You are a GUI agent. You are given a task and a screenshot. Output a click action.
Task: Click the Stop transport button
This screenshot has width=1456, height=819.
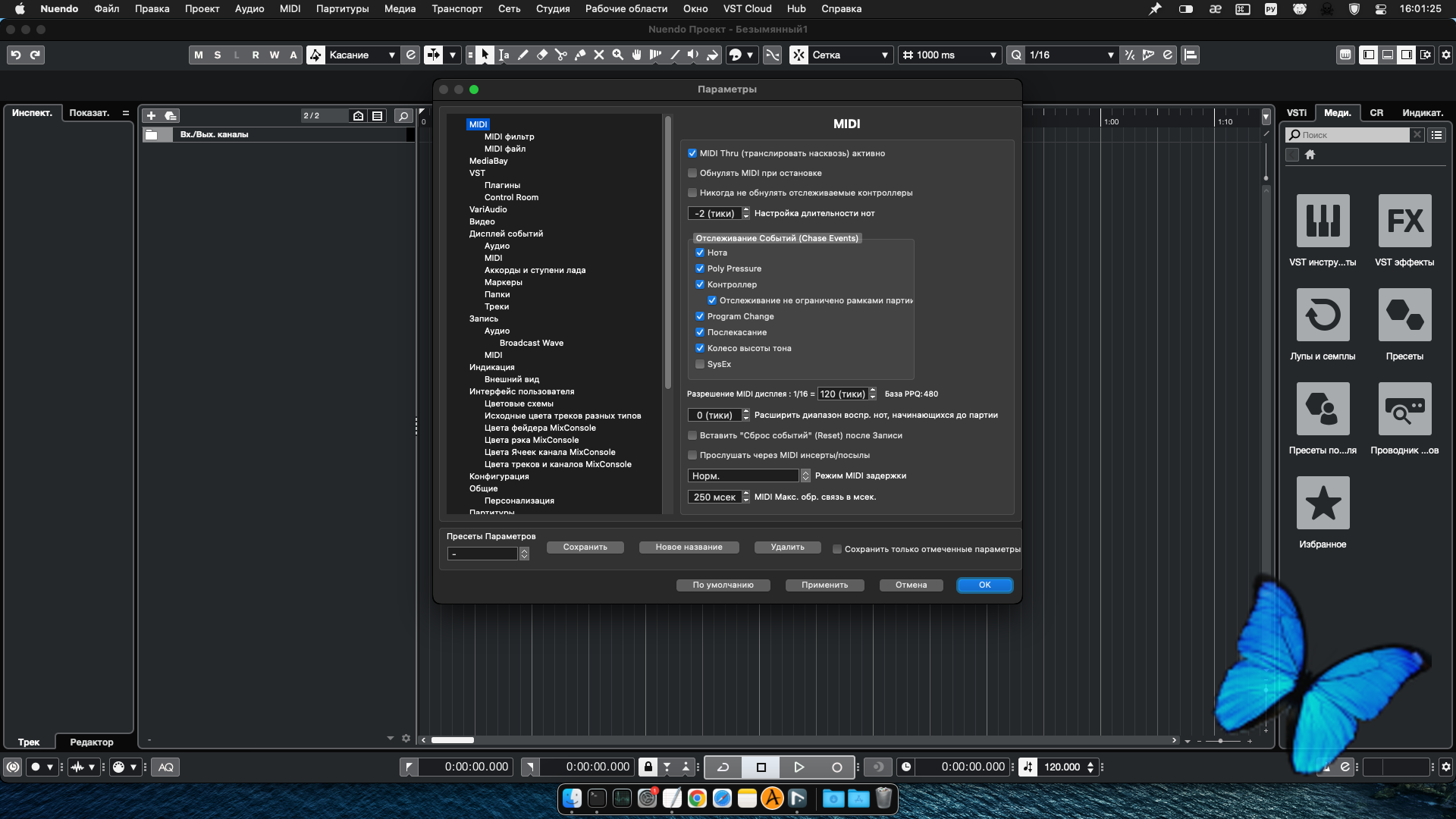point(761,767)
